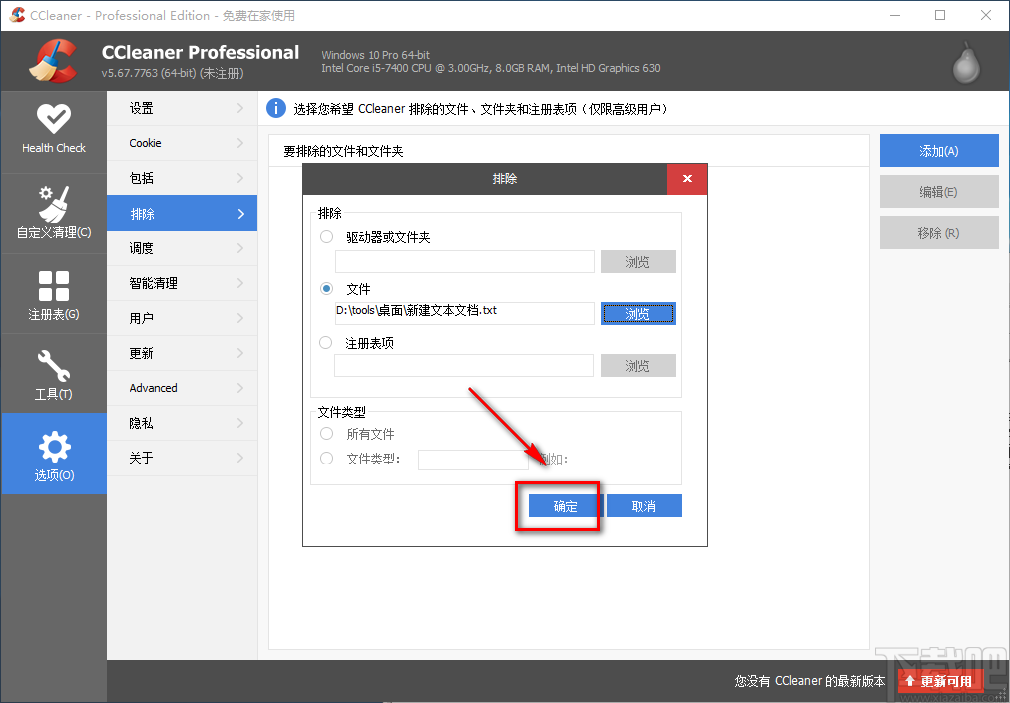1010x703 pixels.
Task: Click the 文件类型 extension input field
Action: (473, 459)
